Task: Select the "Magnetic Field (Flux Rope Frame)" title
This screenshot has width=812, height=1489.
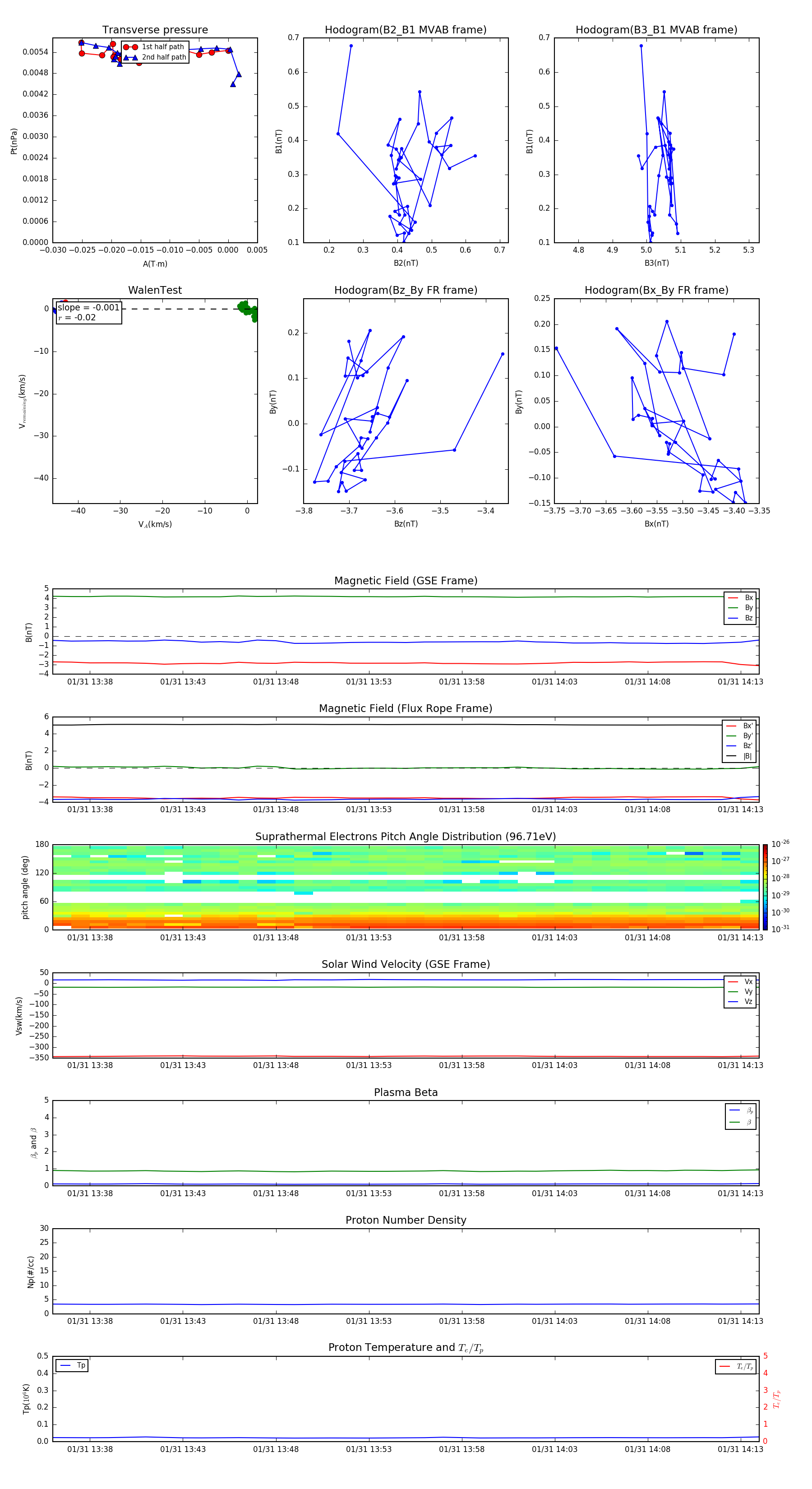Action: pyautogui.click(x=406, y=709)
